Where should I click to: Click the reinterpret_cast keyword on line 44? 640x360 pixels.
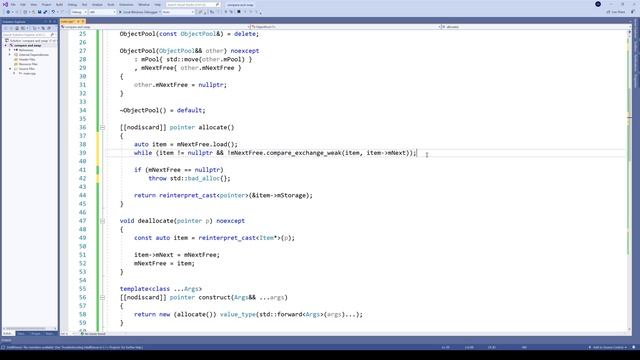point(187,196)
